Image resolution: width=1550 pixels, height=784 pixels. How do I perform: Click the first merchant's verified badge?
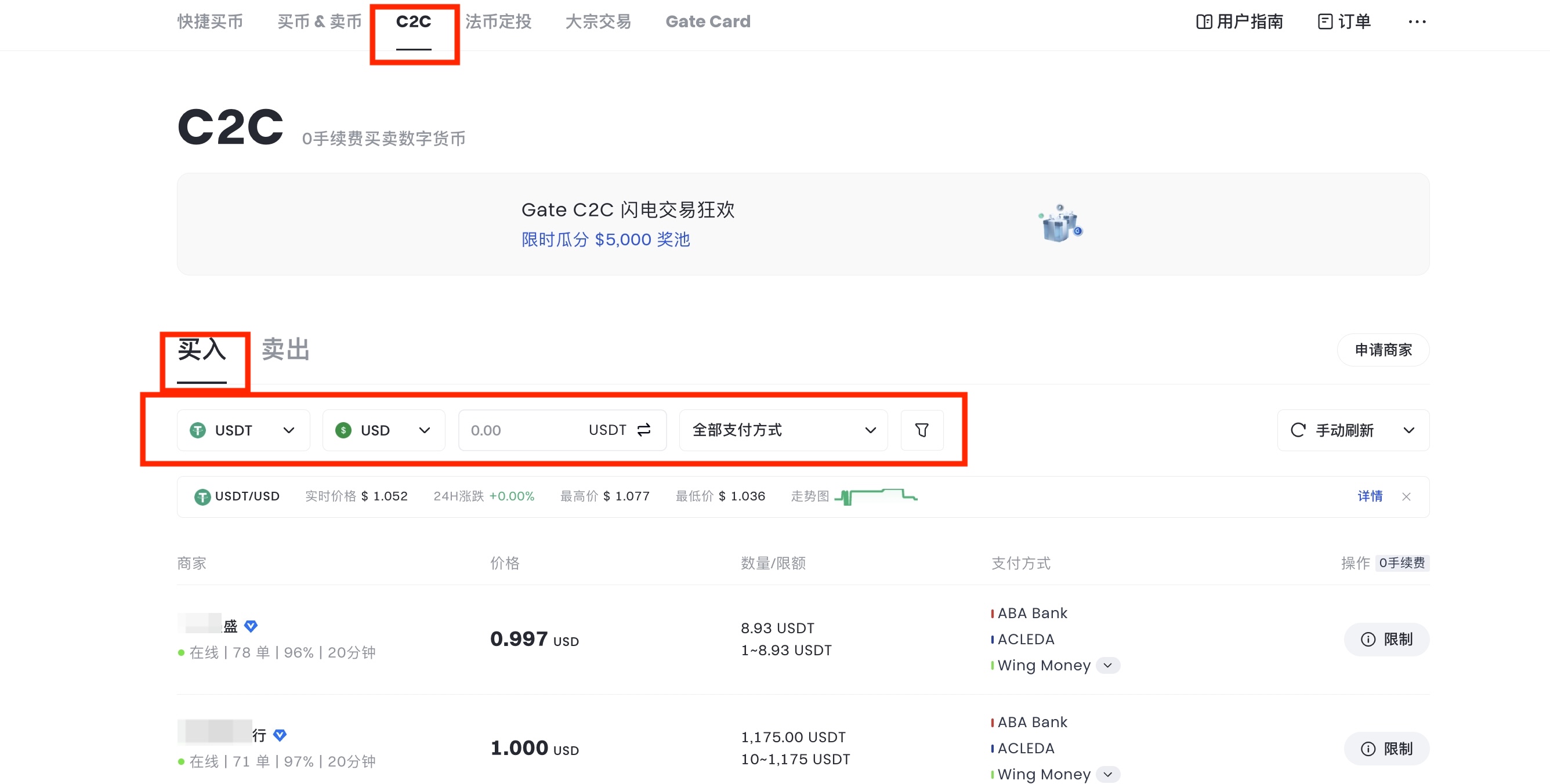251,626
